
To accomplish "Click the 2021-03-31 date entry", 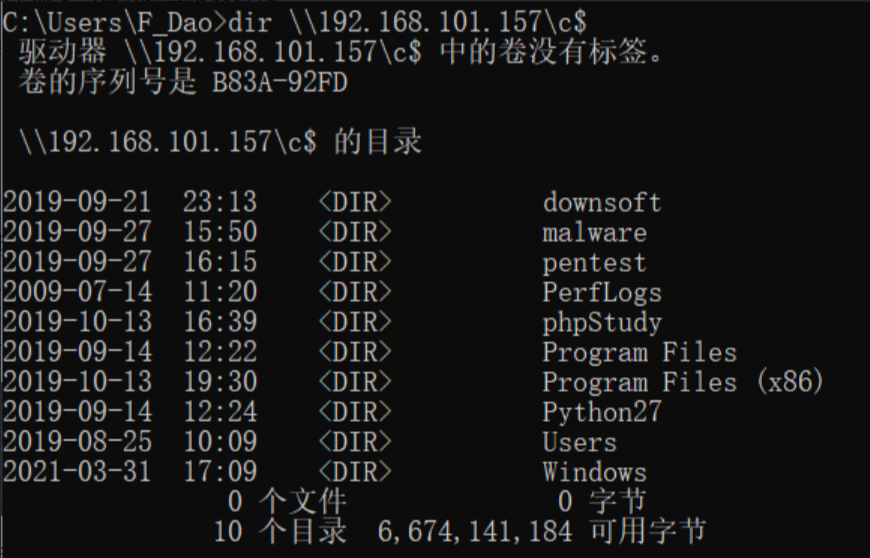I will 77,472.
